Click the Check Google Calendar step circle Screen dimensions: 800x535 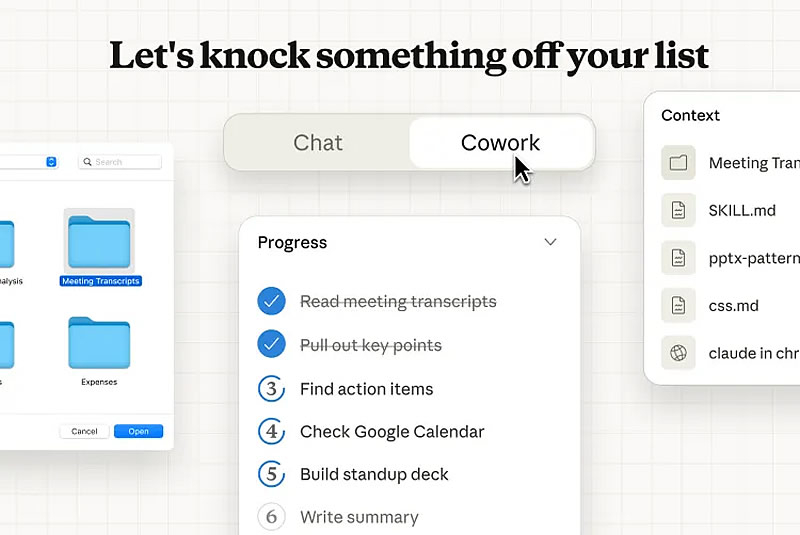271,432
